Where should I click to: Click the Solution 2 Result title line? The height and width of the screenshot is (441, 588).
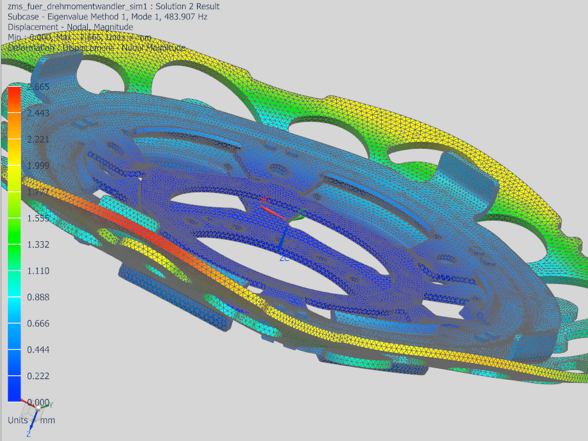[x=113, y=6]
